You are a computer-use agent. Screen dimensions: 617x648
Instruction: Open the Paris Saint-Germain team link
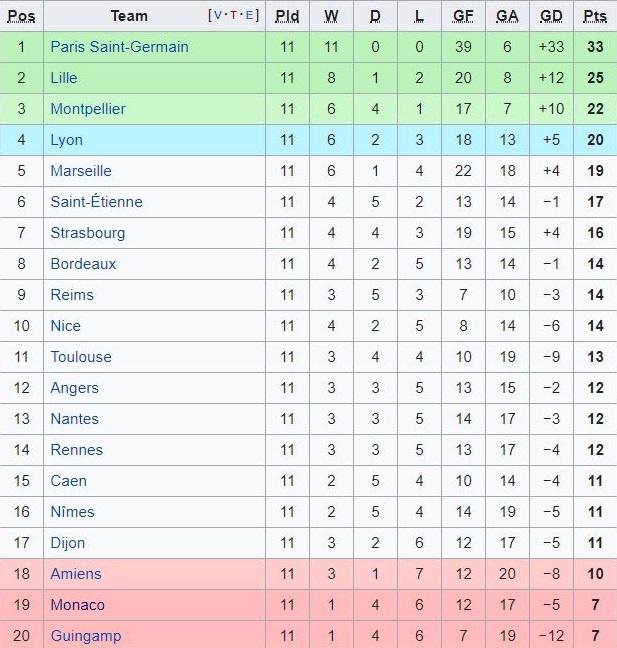click(x=119, y=47)
